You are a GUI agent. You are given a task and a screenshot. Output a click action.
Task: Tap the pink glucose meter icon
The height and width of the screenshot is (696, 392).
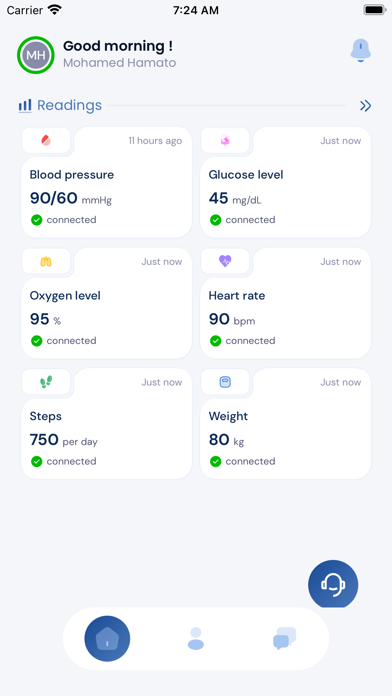(x=225, y=140)
